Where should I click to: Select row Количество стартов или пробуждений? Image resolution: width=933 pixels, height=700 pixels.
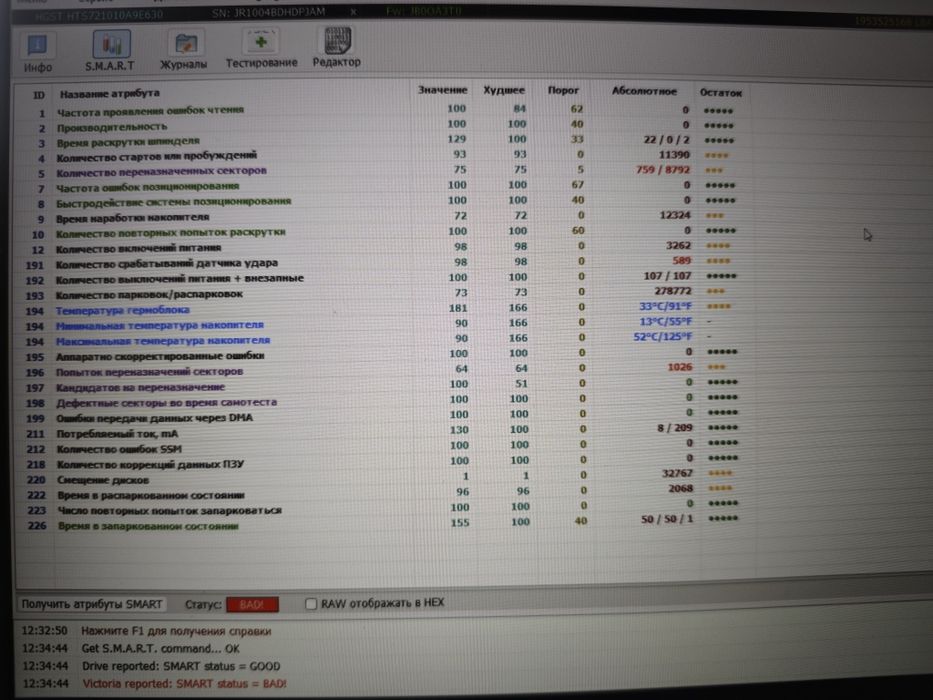384,156
